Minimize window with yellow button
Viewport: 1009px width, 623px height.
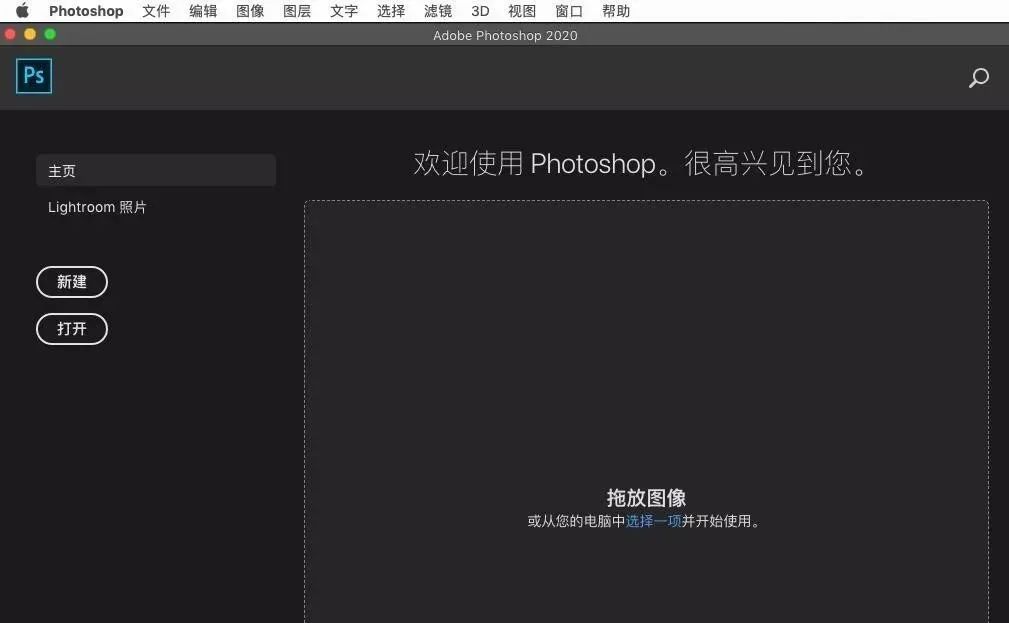click(x=30, y=34)
